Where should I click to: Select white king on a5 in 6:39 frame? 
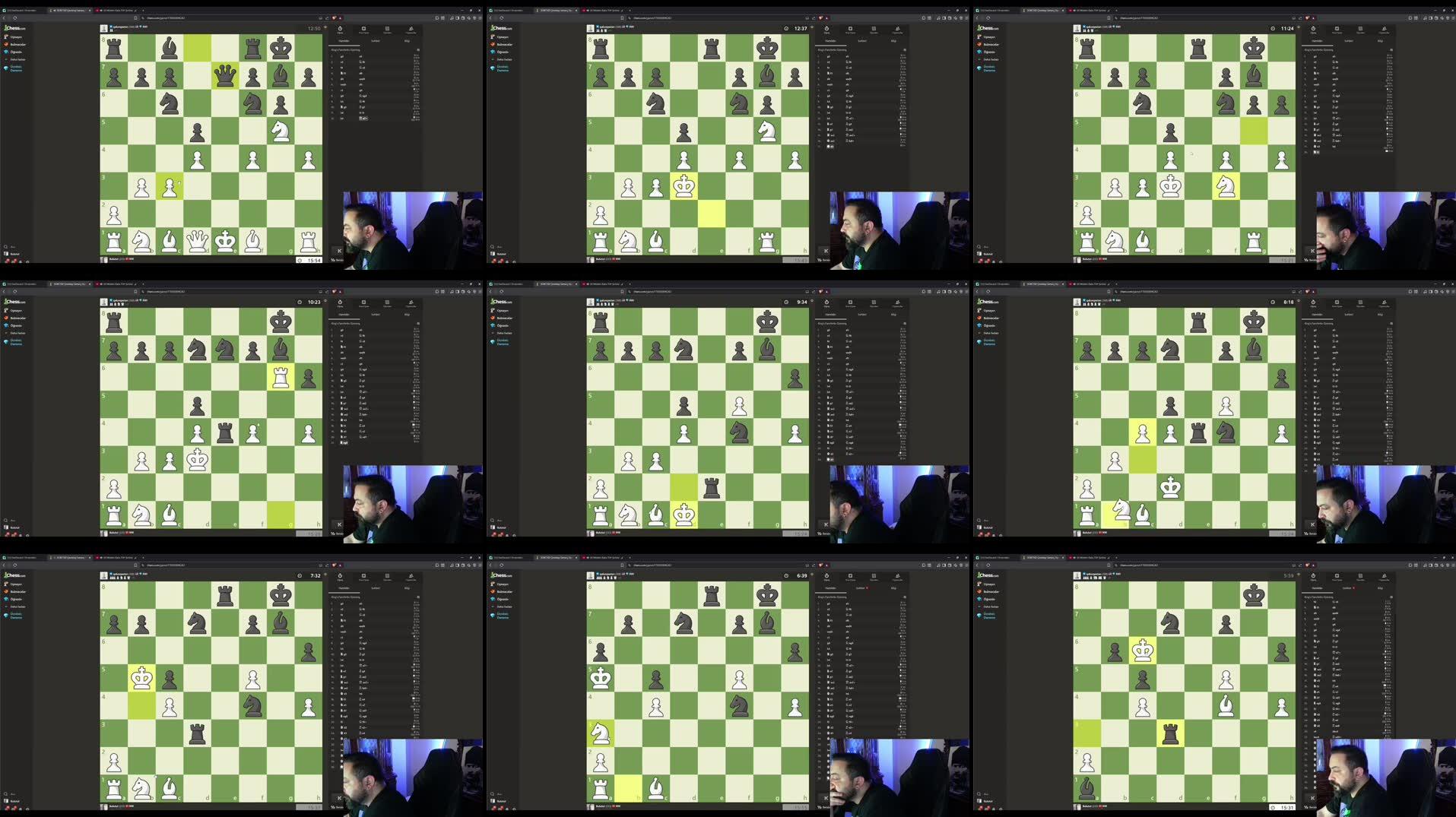(x=601, y=678)
